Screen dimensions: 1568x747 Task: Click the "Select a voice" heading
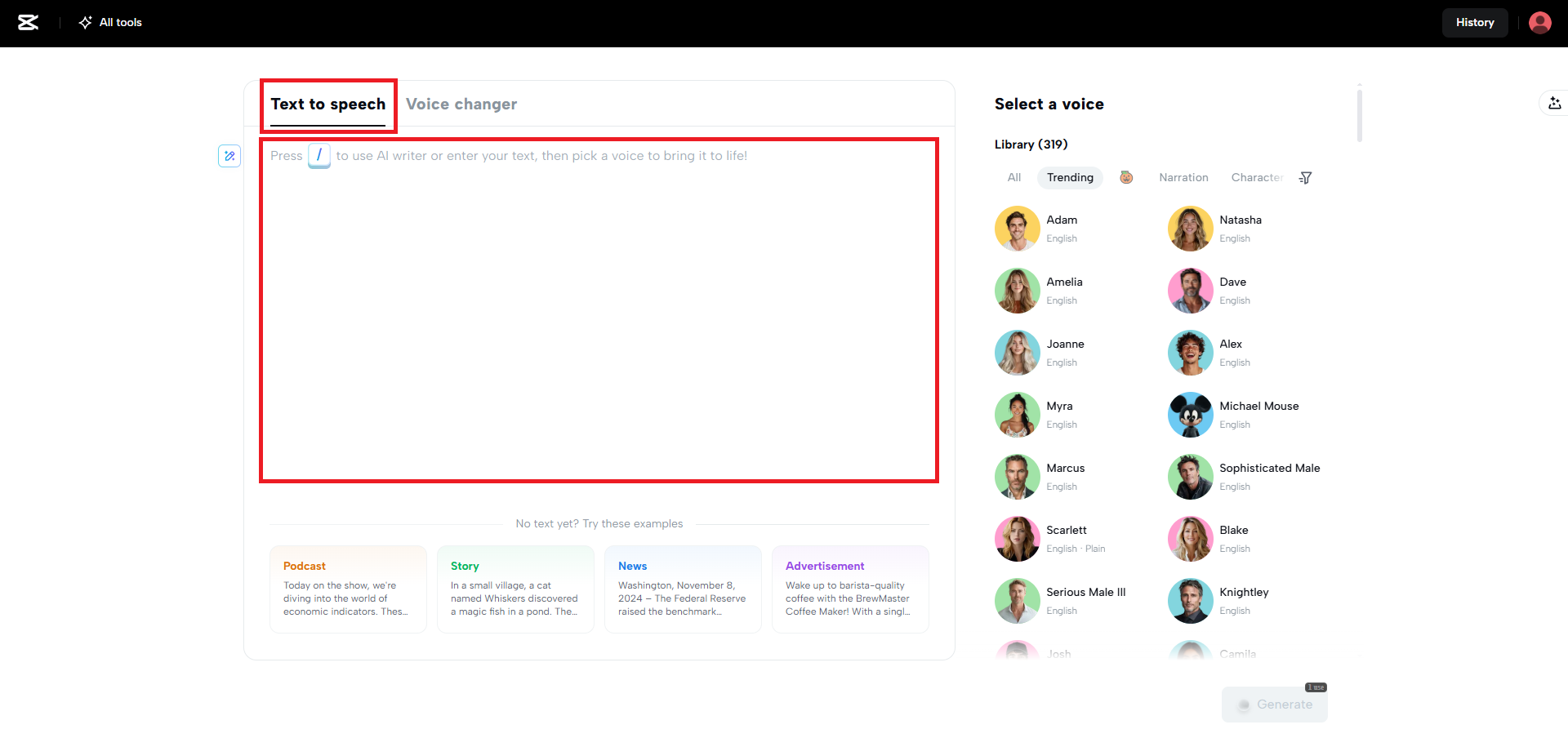pyautogui.click(x=1049, y=104)
